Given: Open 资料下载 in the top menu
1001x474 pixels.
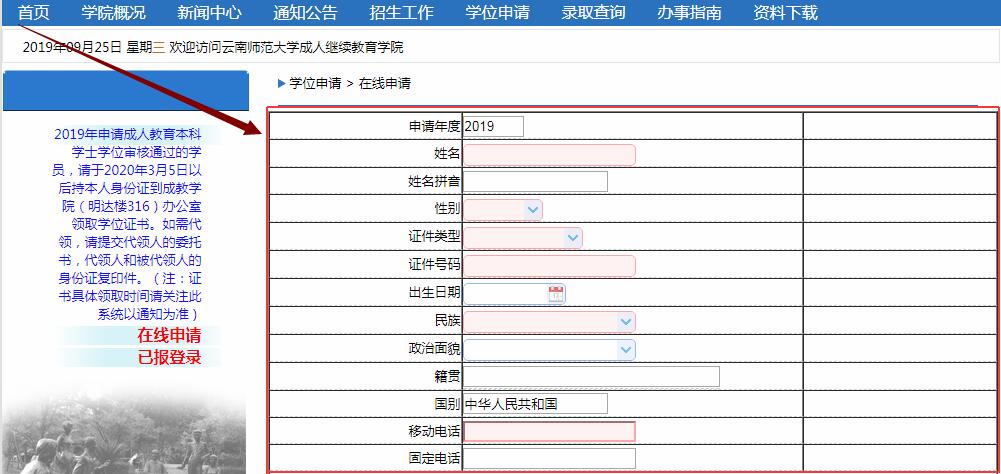Looking at the screenshot, I should pos(785,12).
